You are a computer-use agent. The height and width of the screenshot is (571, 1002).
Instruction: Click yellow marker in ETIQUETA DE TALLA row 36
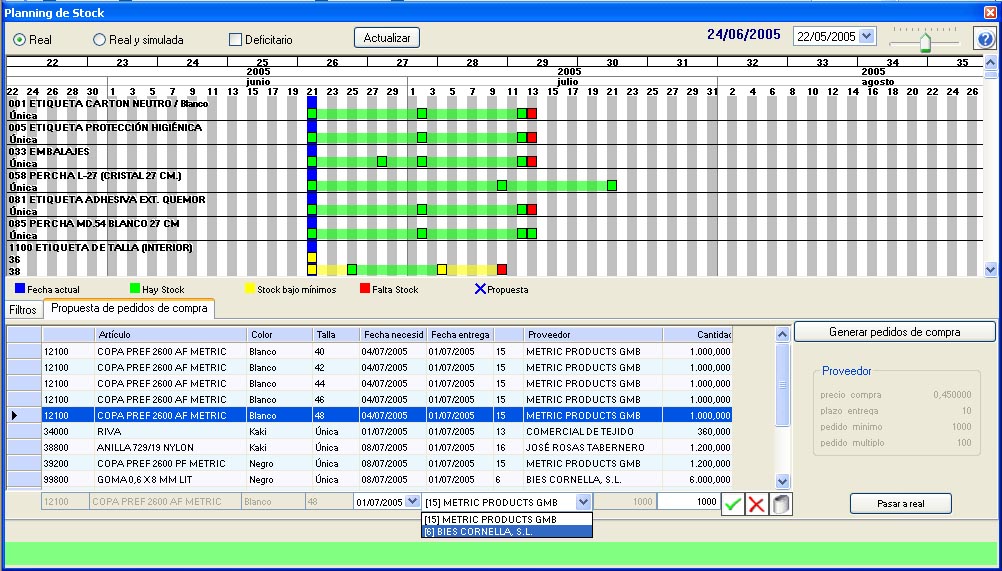(312, 258)
